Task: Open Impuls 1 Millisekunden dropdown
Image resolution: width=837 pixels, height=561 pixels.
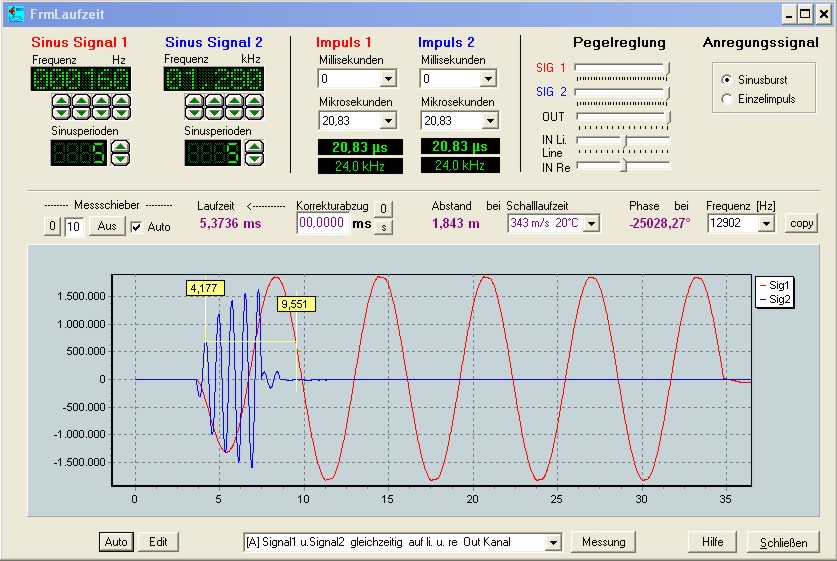Action: (389, 79)
